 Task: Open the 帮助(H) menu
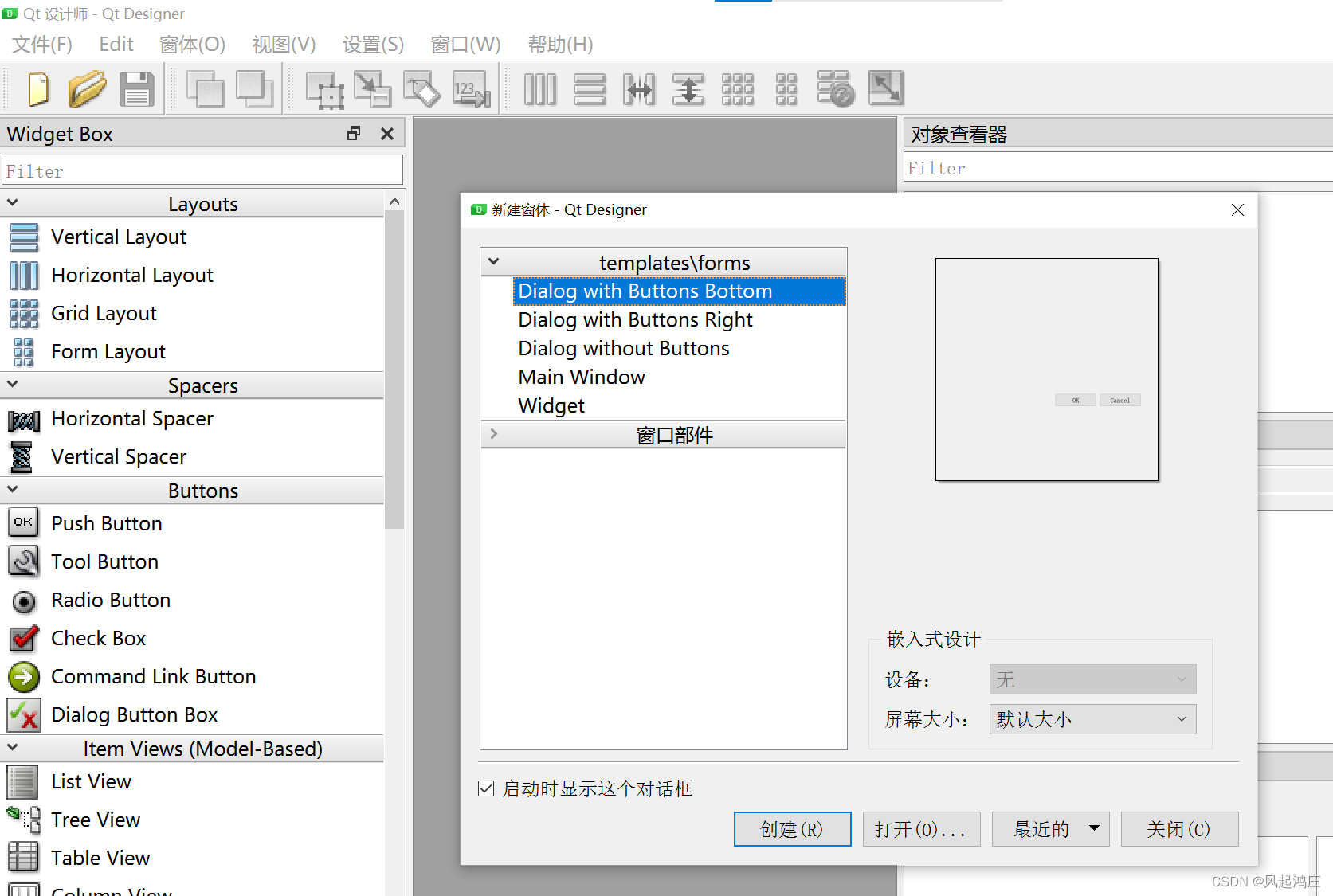(x=561, y=45)
